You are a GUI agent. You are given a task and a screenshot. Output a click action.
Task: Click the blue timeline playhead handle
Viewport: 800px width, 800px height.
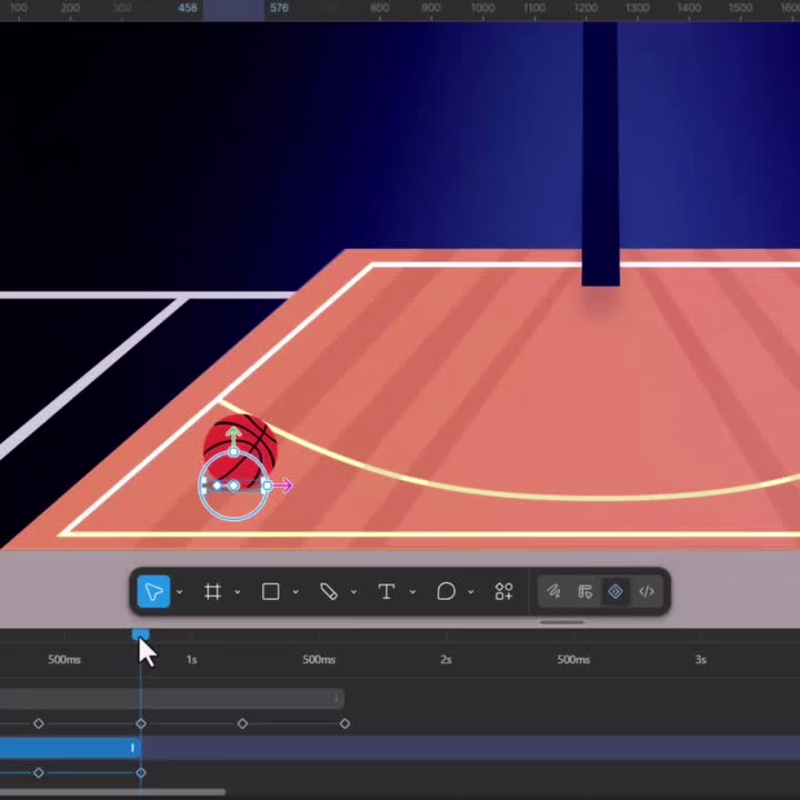pos(141,634)
